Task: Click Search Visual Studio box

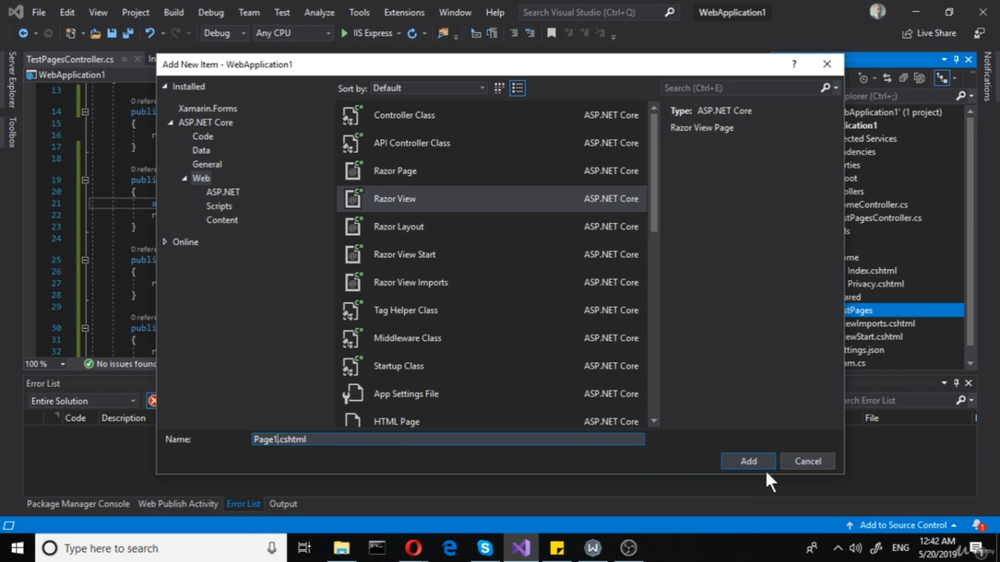Action: pyautogui.click(x=598, y=12)
